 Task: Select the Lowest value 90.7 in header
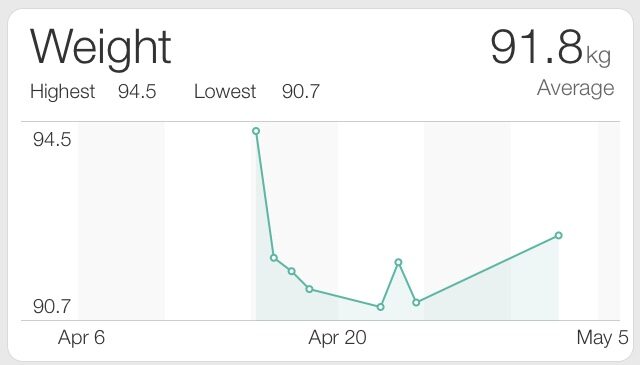coord(301,91)
